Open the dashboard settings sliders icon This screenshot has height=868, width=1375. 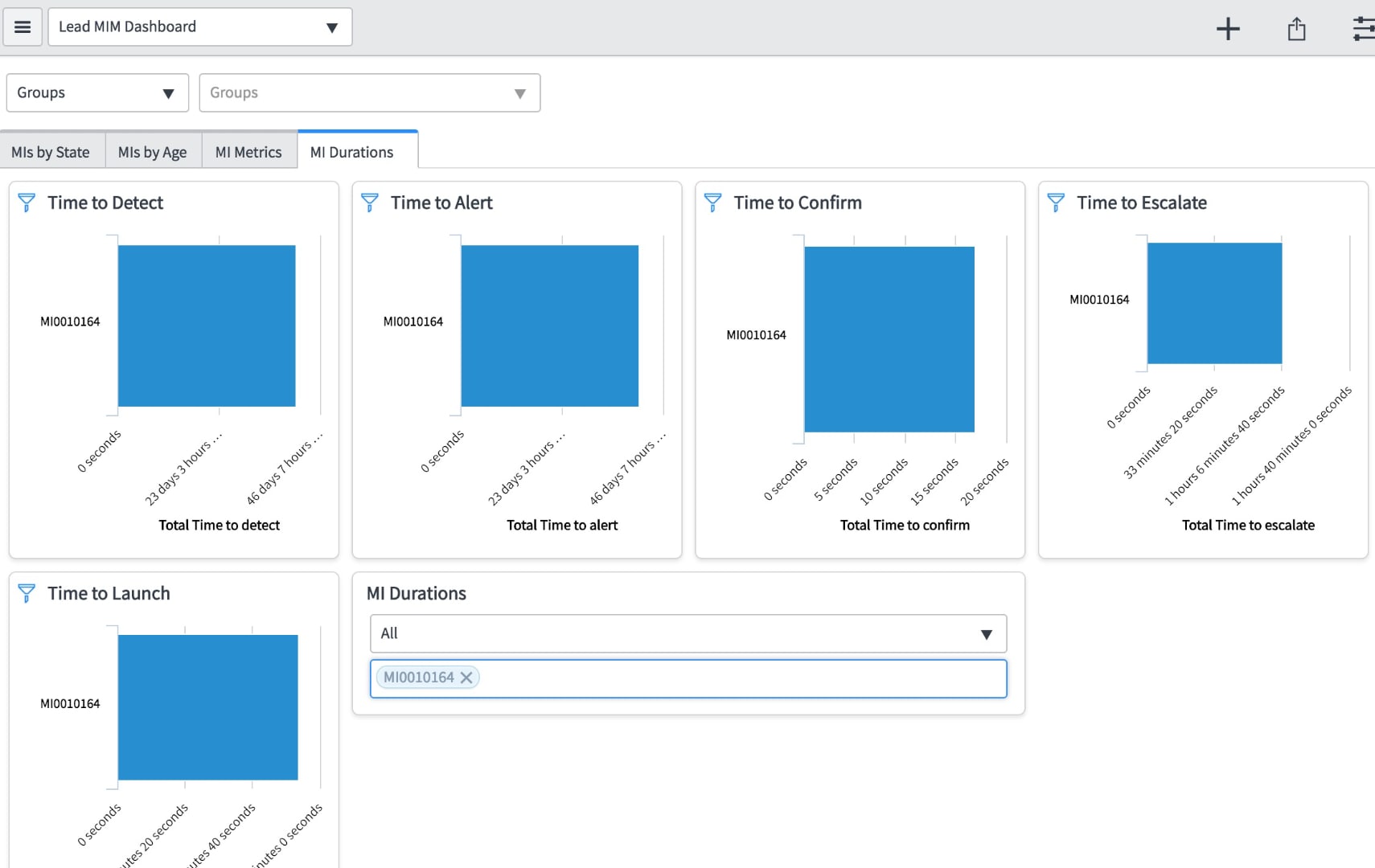(x=1365, y=28)
